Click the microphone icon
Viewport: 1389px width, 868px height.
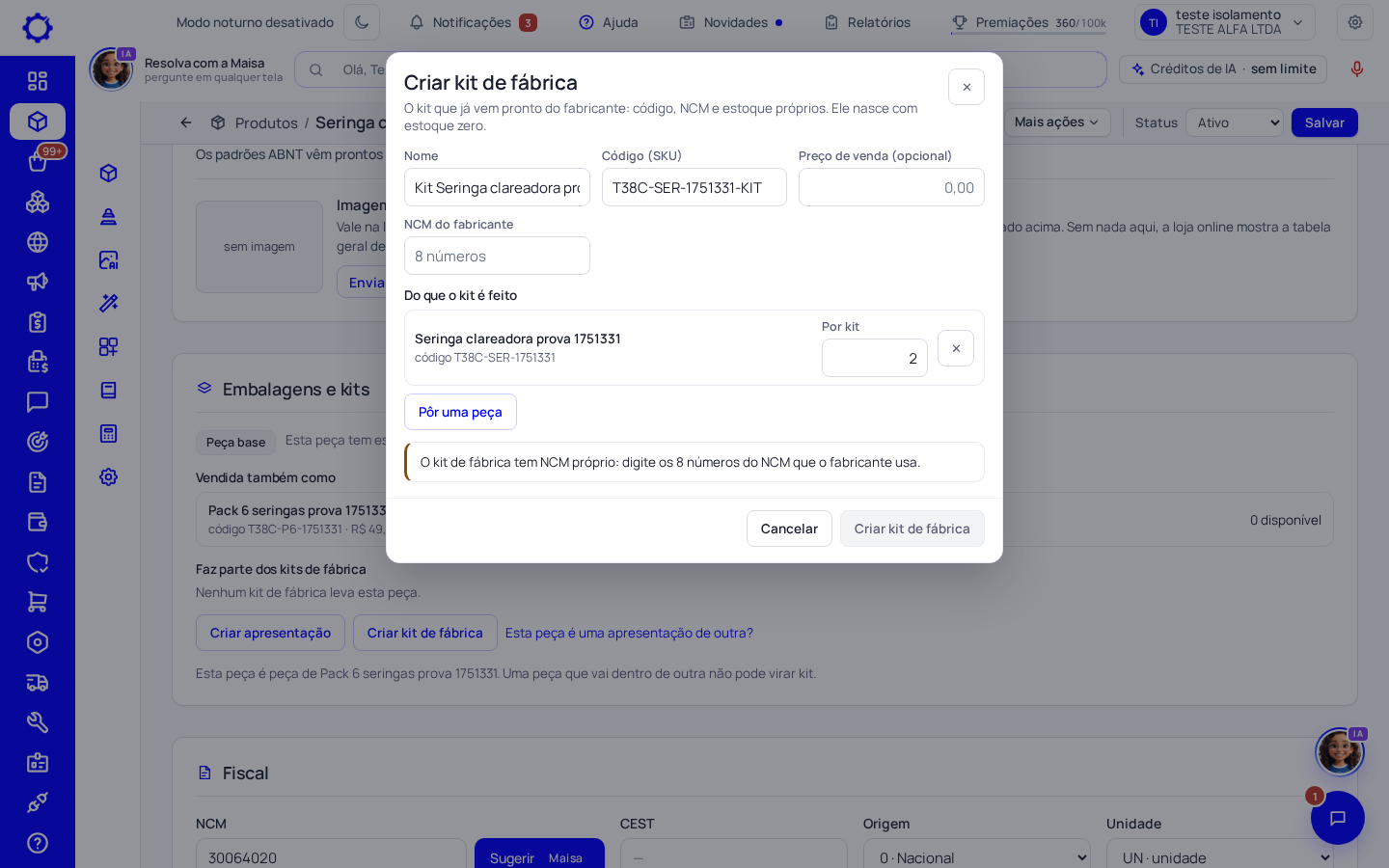point(1357,69)
